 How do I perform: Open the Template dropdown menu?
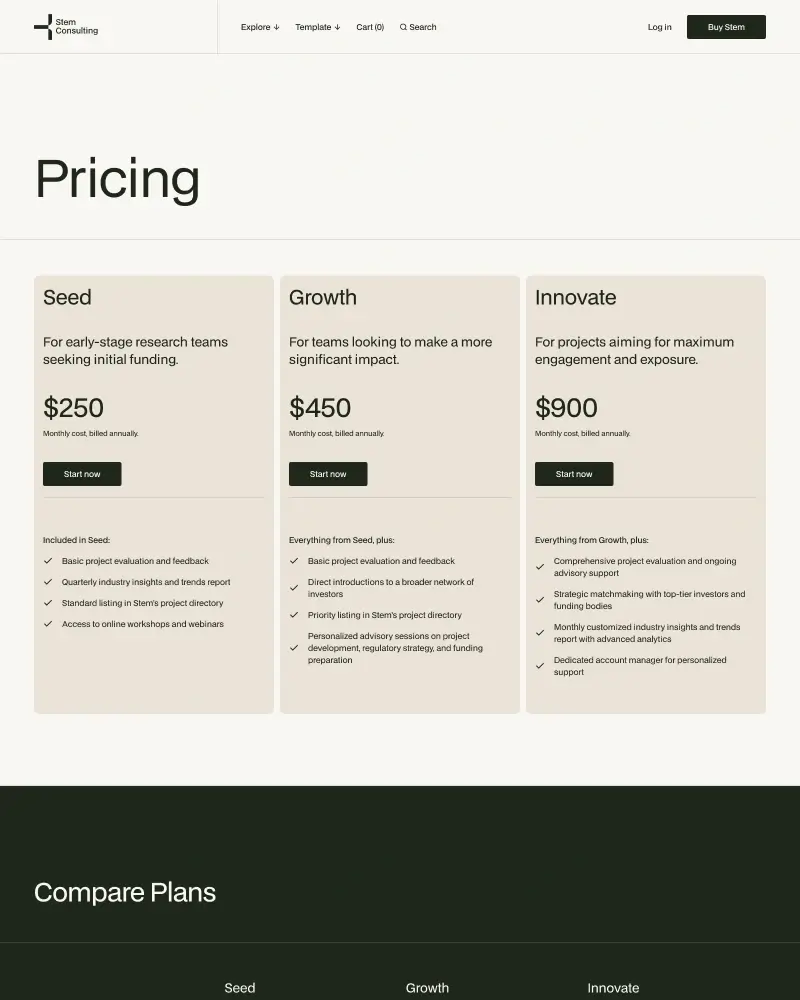tap(317, 27)
